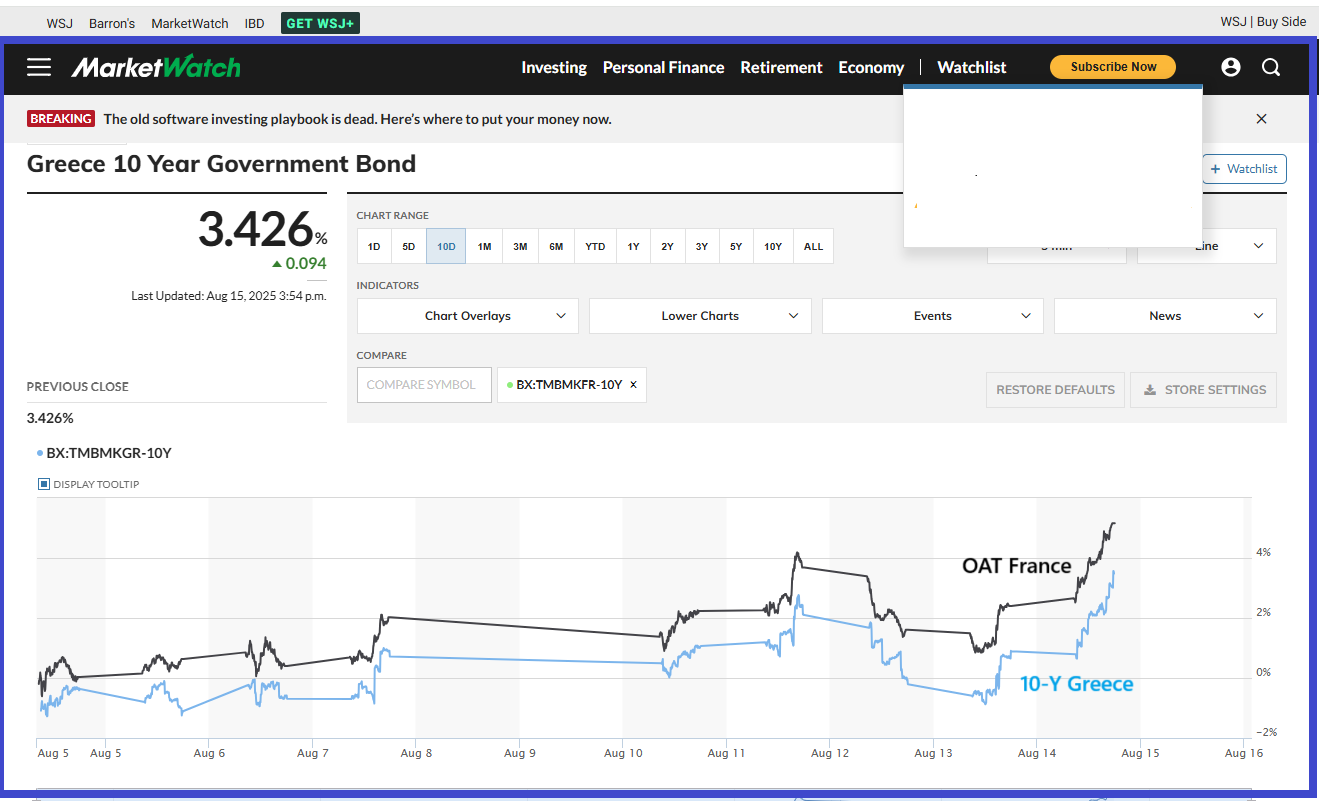This screenshot has width=1319, height=801.
Task: Click the user profile account icon
Action: coord(1231,67)
